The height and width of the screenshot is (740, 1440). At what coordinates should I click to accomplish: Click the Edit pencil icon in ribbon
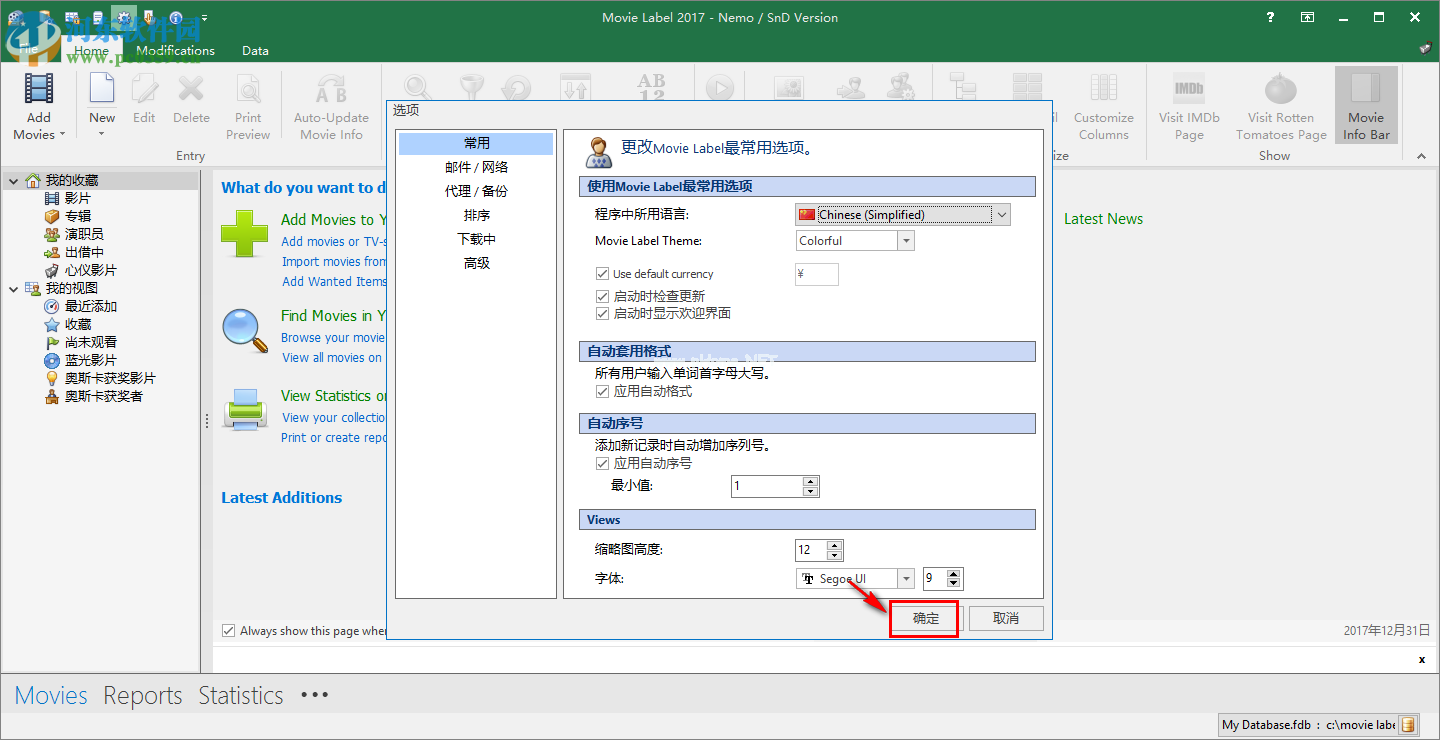144,89
